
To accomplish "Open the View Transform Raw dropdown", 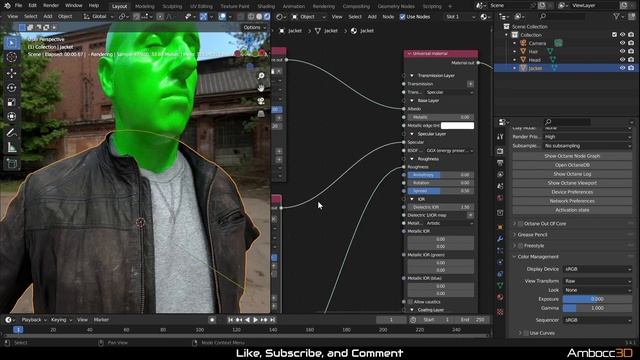I will pos(597,281).
